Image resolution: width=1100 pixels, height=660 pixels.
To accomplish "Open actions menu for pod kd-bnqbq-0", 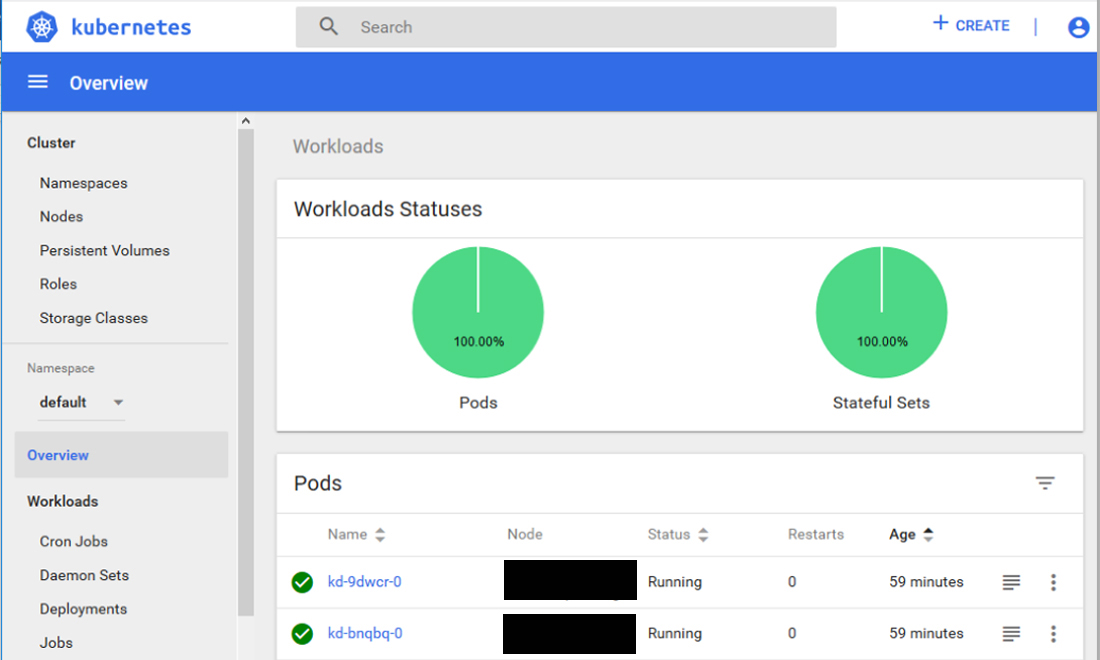I will click(1053, 633).
